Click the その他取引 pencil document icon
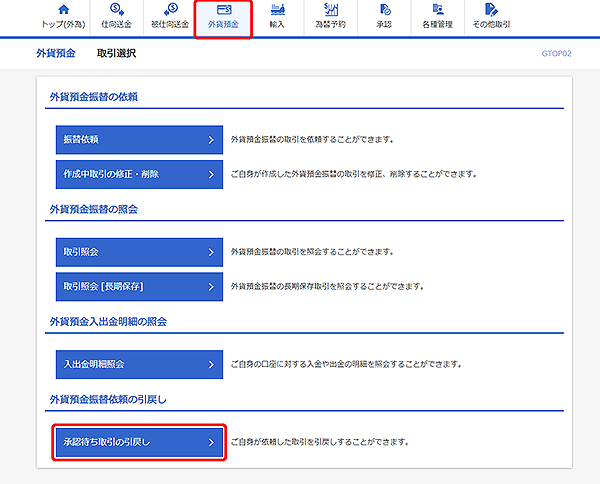Image resolution: width=600 pixels, height=484 pixels. (x=491, y=9)
